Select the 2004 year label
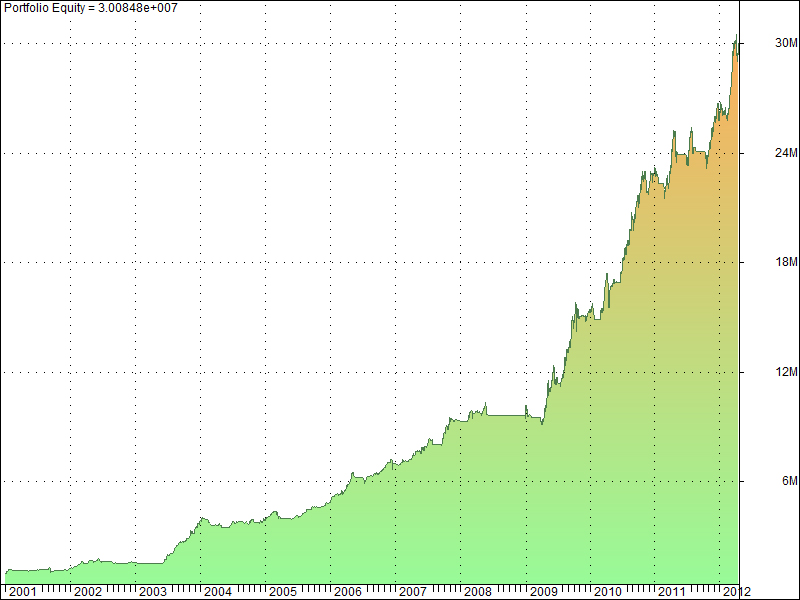 pos(218,591)
